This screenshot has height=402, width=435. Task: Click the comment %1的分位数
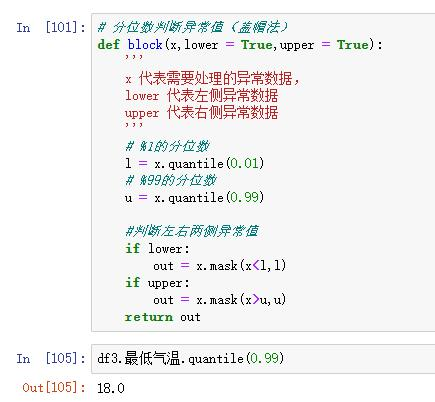(167, 146)
